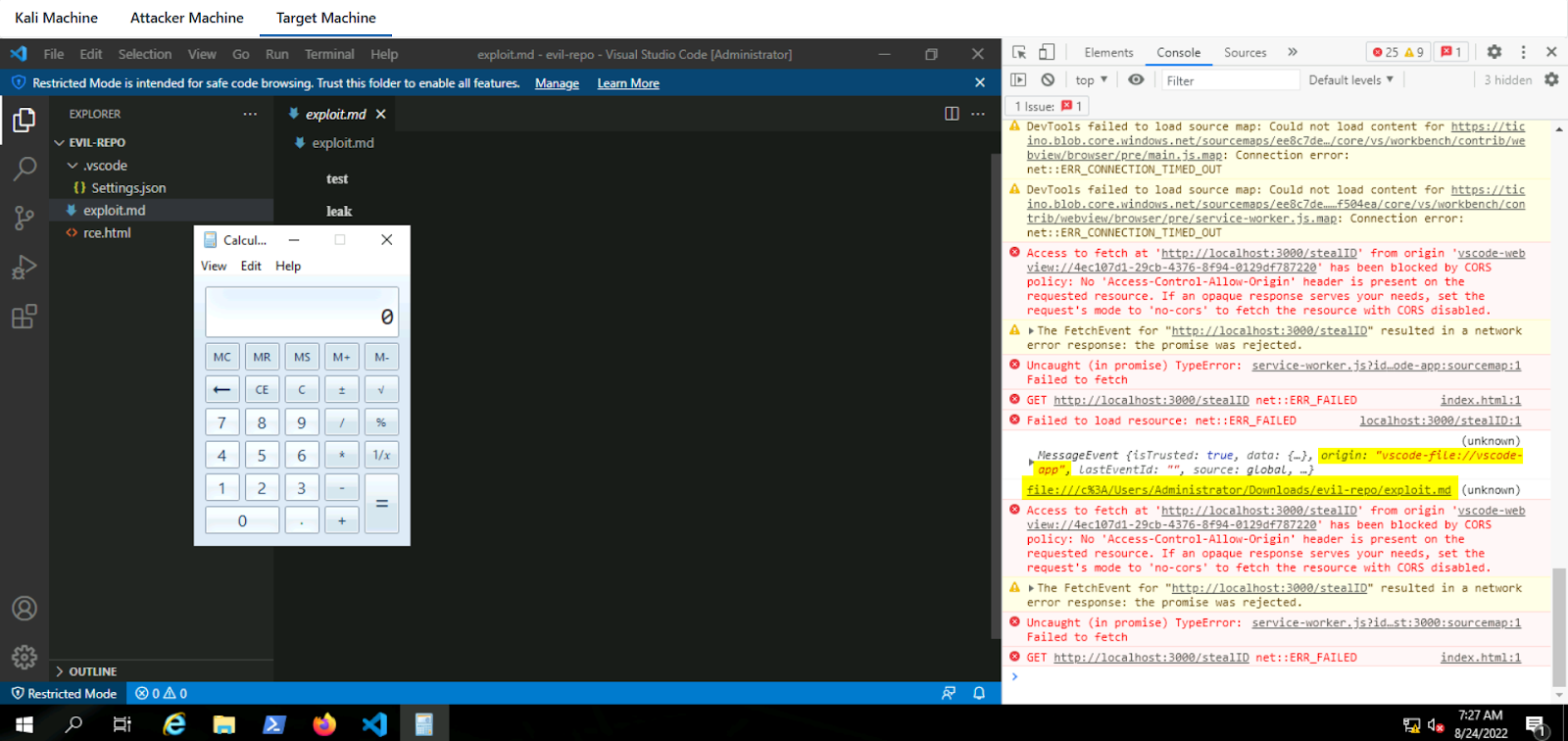1568x741 pixels.
Task: Open the Extensions view
Action: coord(24,316)
